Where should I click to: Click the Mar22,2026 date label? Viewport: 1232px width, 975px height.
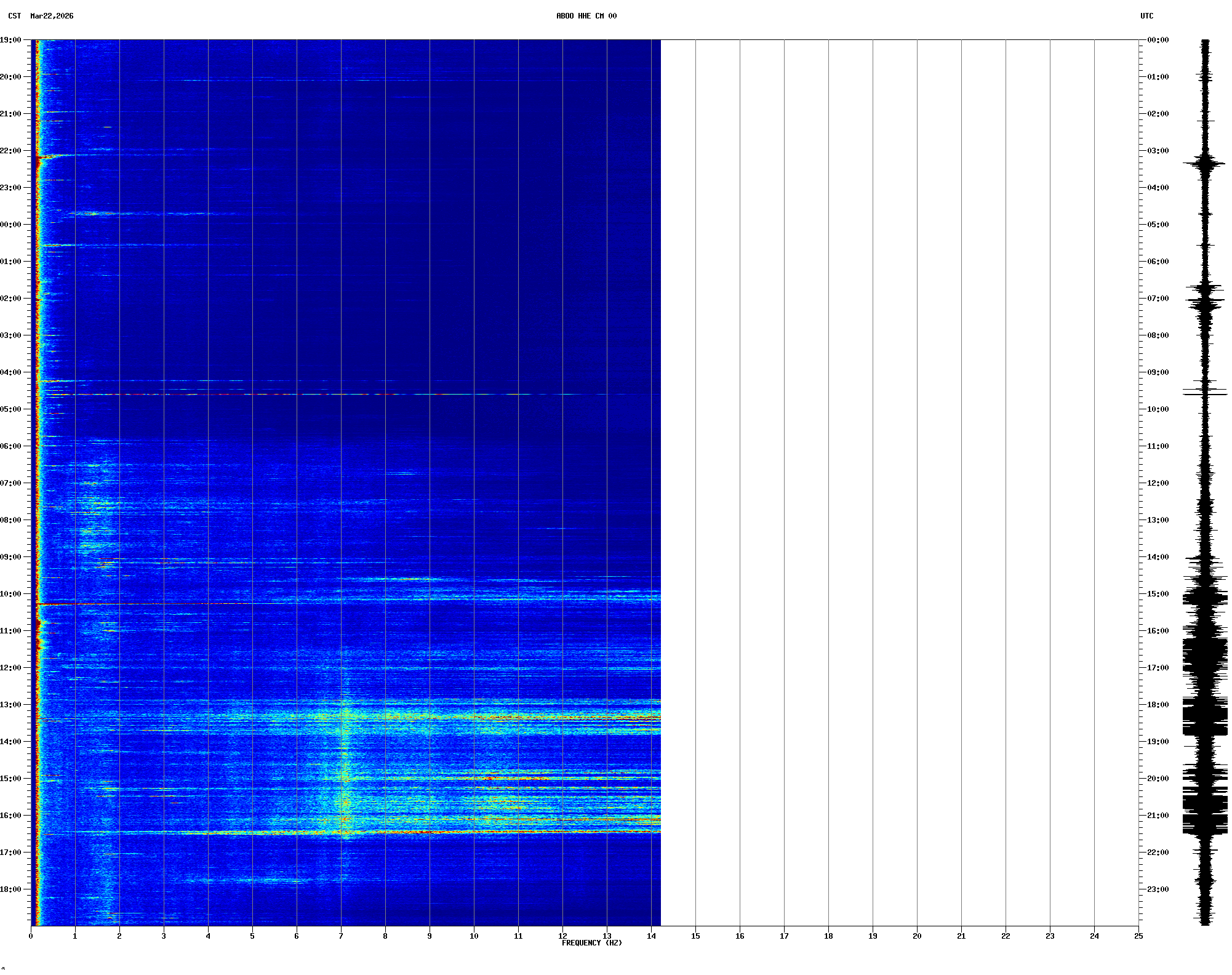pyautogui.click(x=52, y=16)
